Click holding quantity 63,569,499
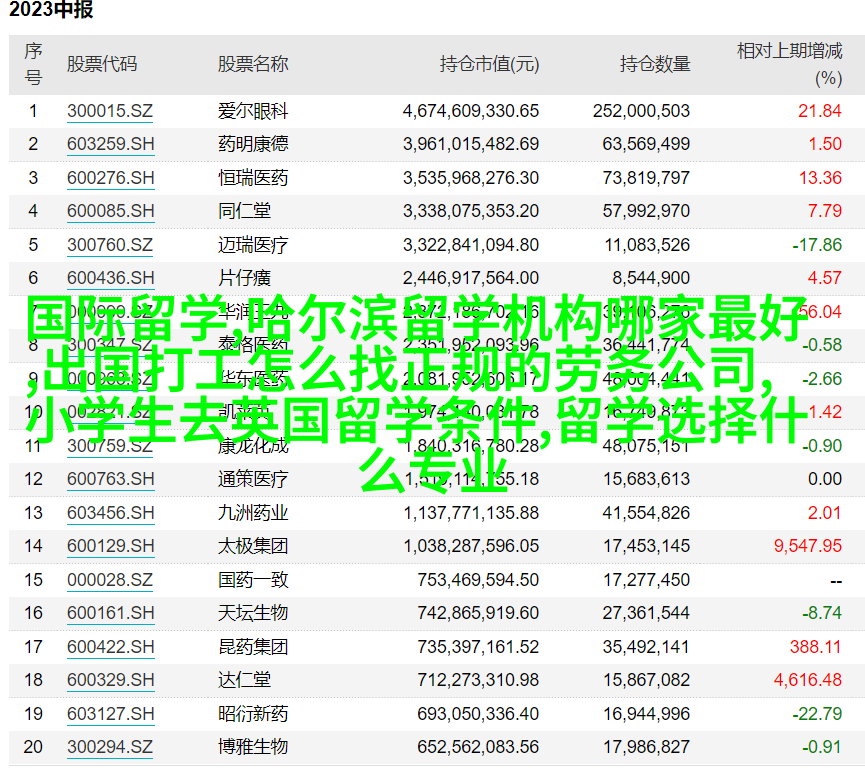Viewport: 865px width, 776px height. coord(646,144)
